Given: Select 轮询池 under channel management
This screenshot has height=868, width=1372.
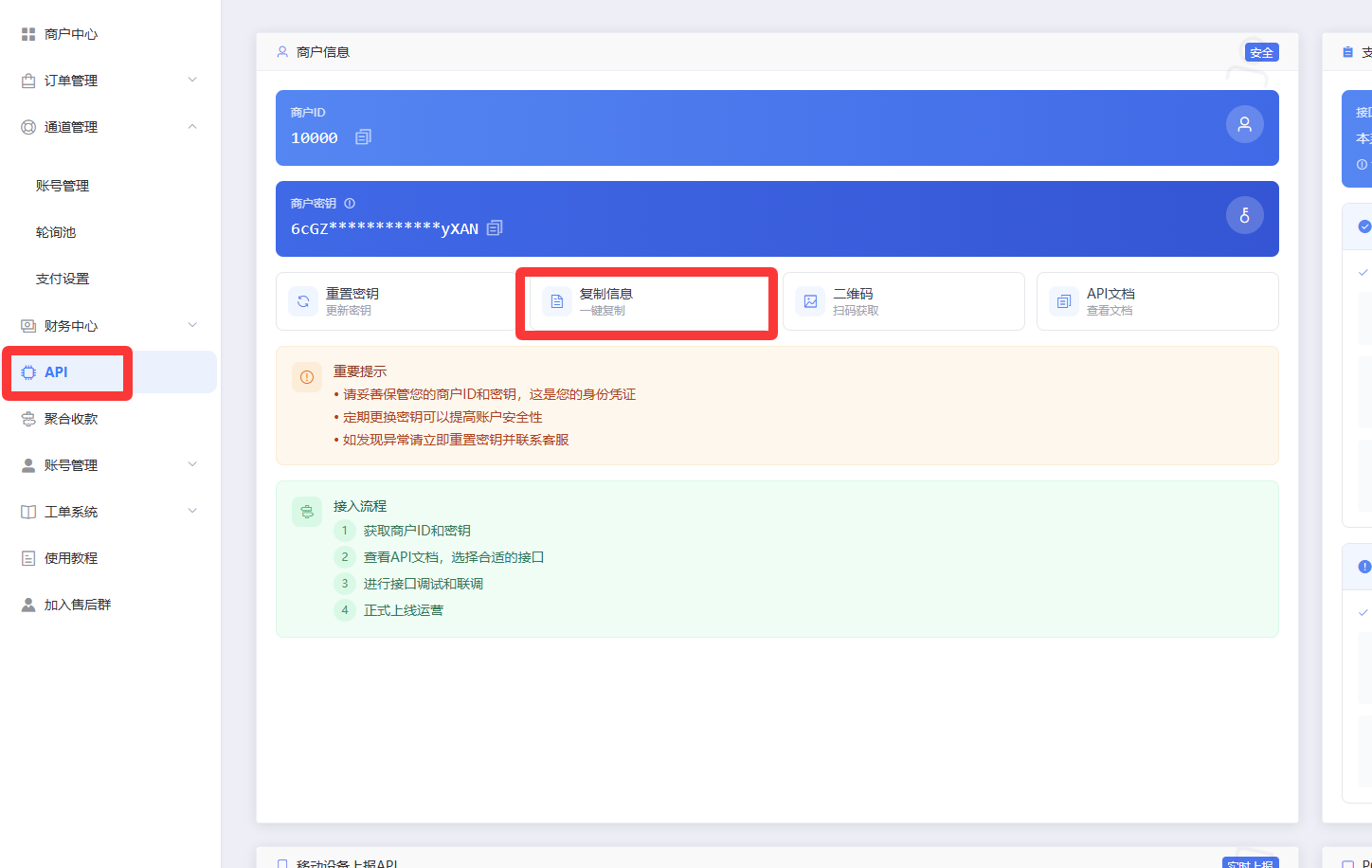Looking at the screenshot, I should coord(56,232).
